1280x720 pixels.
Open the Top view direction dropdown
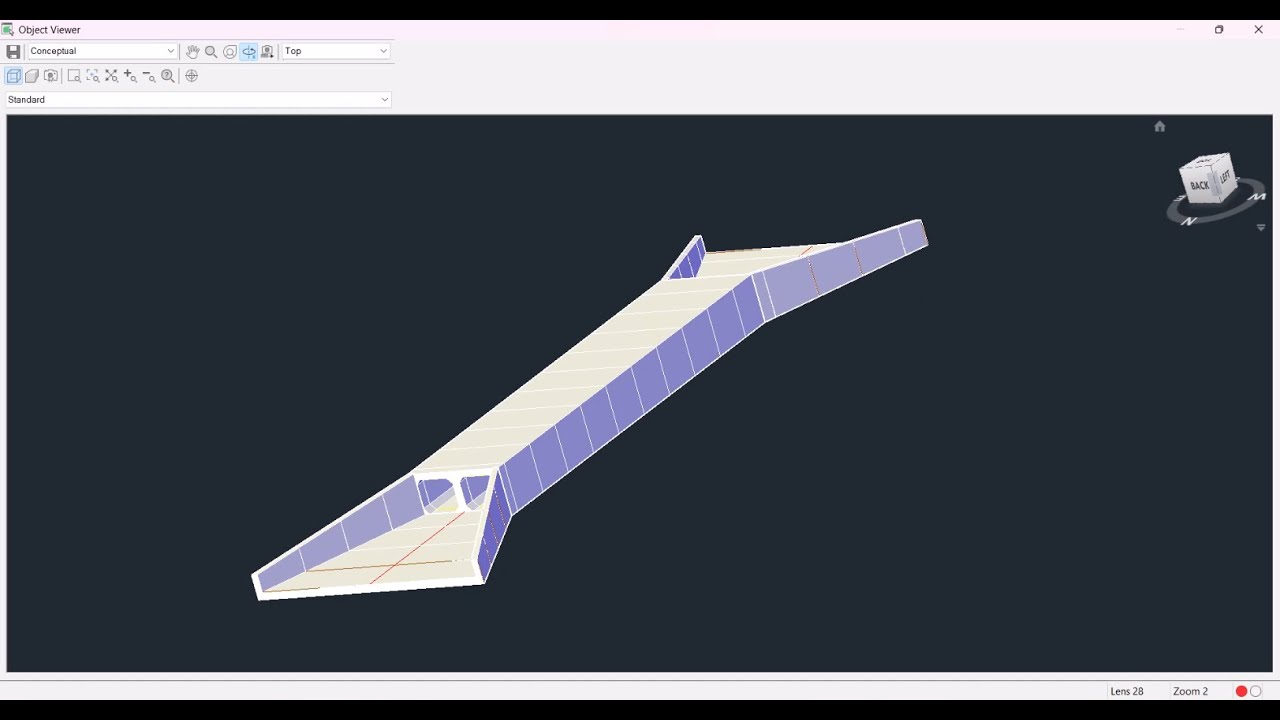pyautogui.click(x=336, y=51)
